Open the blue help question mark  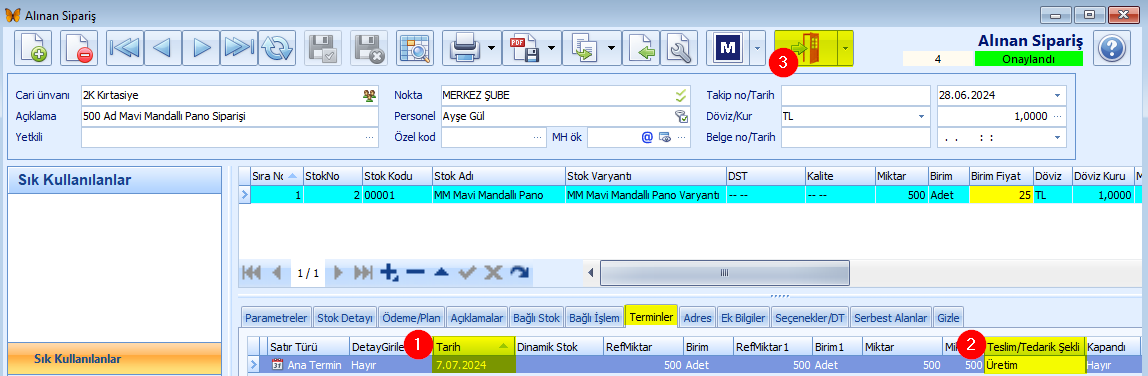(x=1112, y=48)
